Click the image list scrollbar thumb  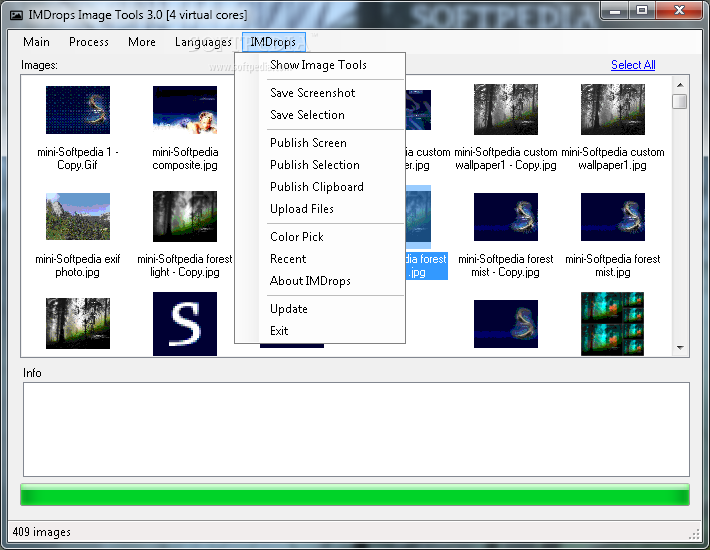pyautogui.click(x=680, y=101)
